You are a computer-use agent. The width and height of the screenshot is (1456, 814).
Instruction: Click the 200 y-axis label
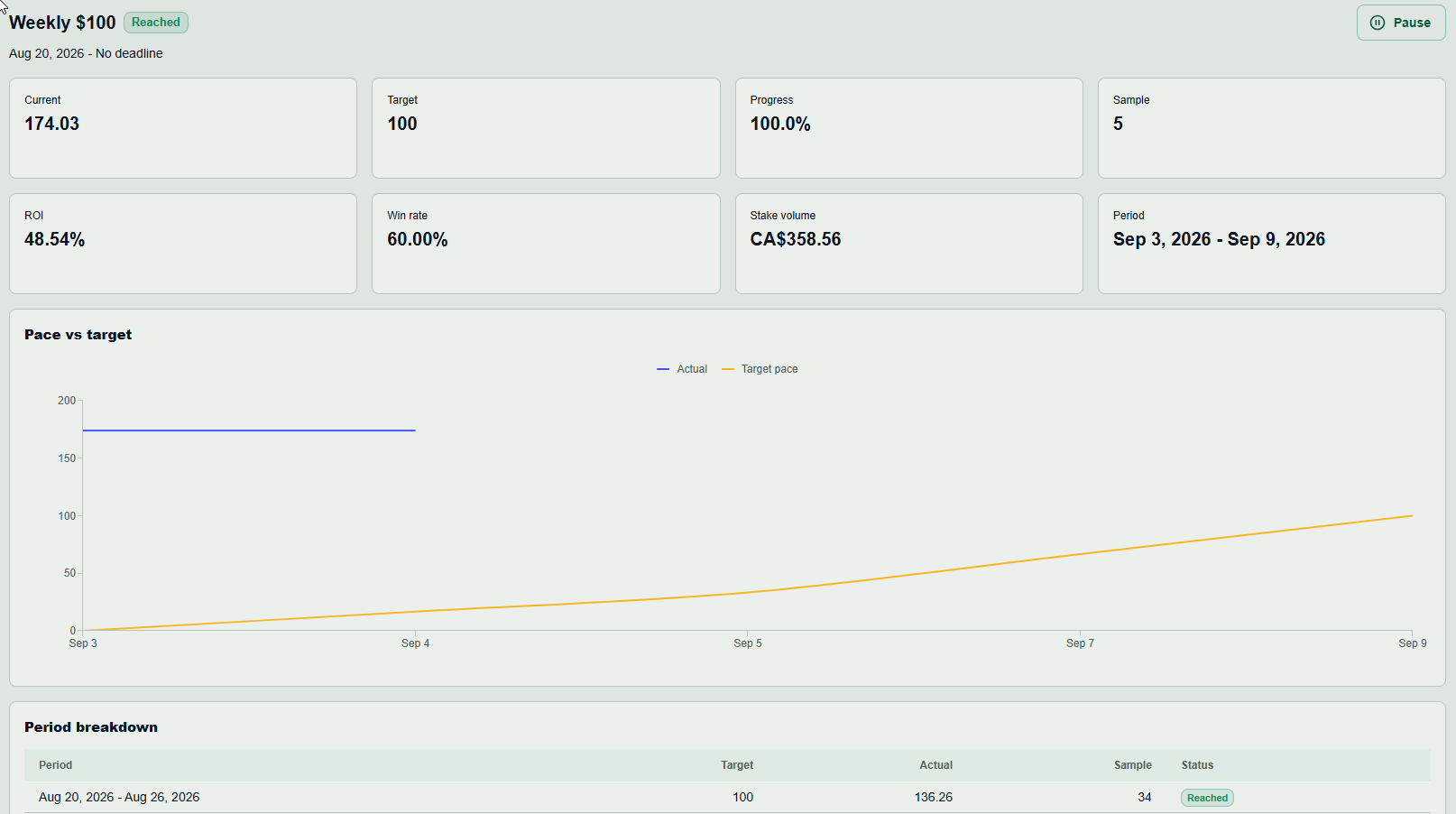pos(67,401)
